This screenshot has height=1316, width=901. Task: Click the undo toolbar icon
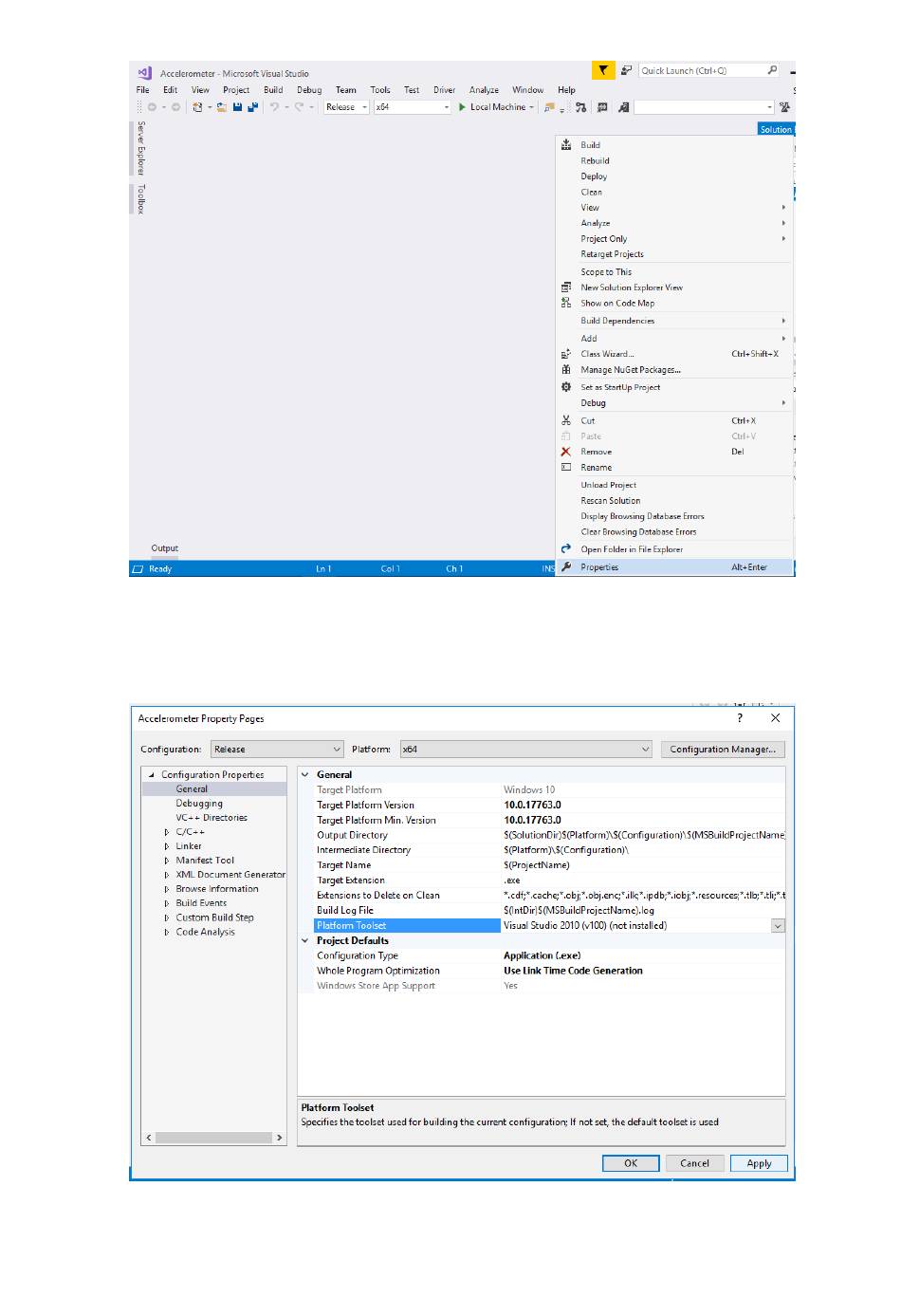tap(274, 107)
